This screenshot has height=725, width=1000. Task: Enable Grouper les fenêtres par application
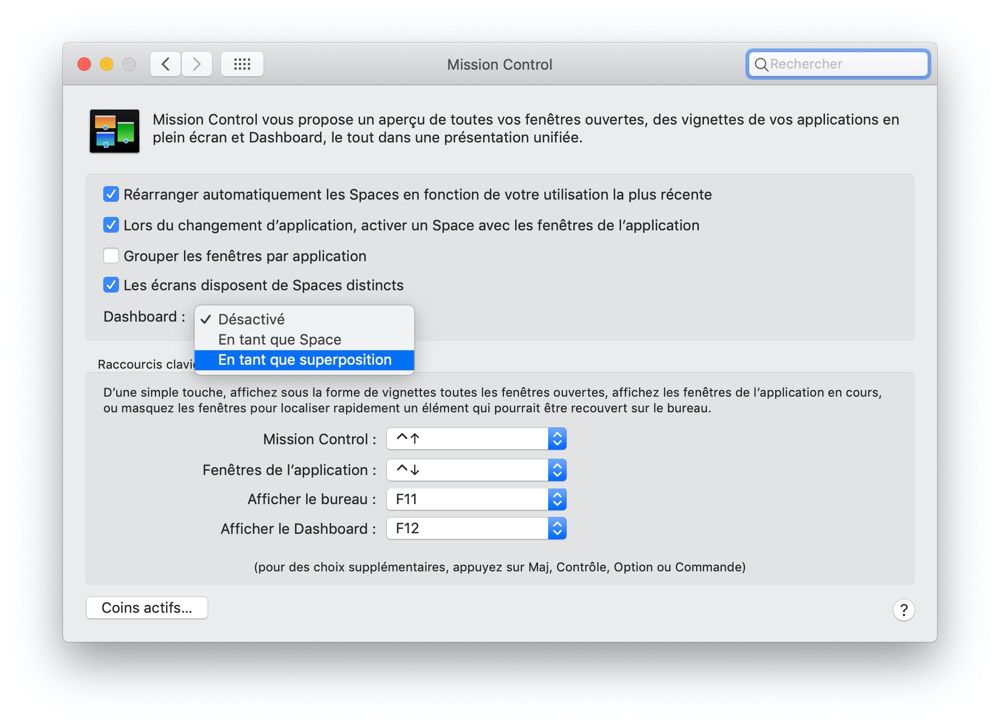tap(111, 256)
